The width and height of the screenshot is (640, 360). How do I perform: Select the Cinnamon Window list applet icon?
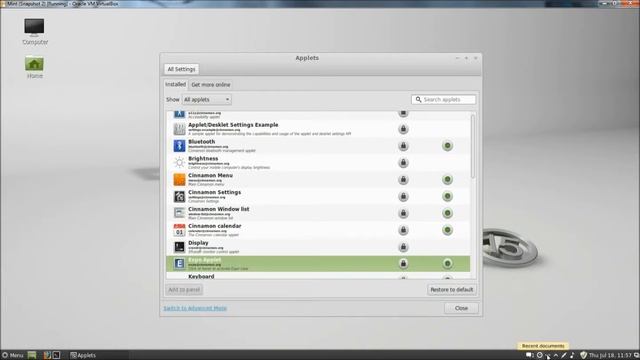179,213
